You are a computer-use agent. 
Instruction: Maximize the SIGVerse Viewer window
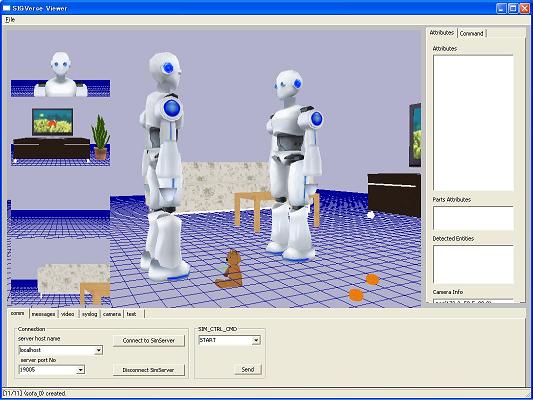coord(513,8)
